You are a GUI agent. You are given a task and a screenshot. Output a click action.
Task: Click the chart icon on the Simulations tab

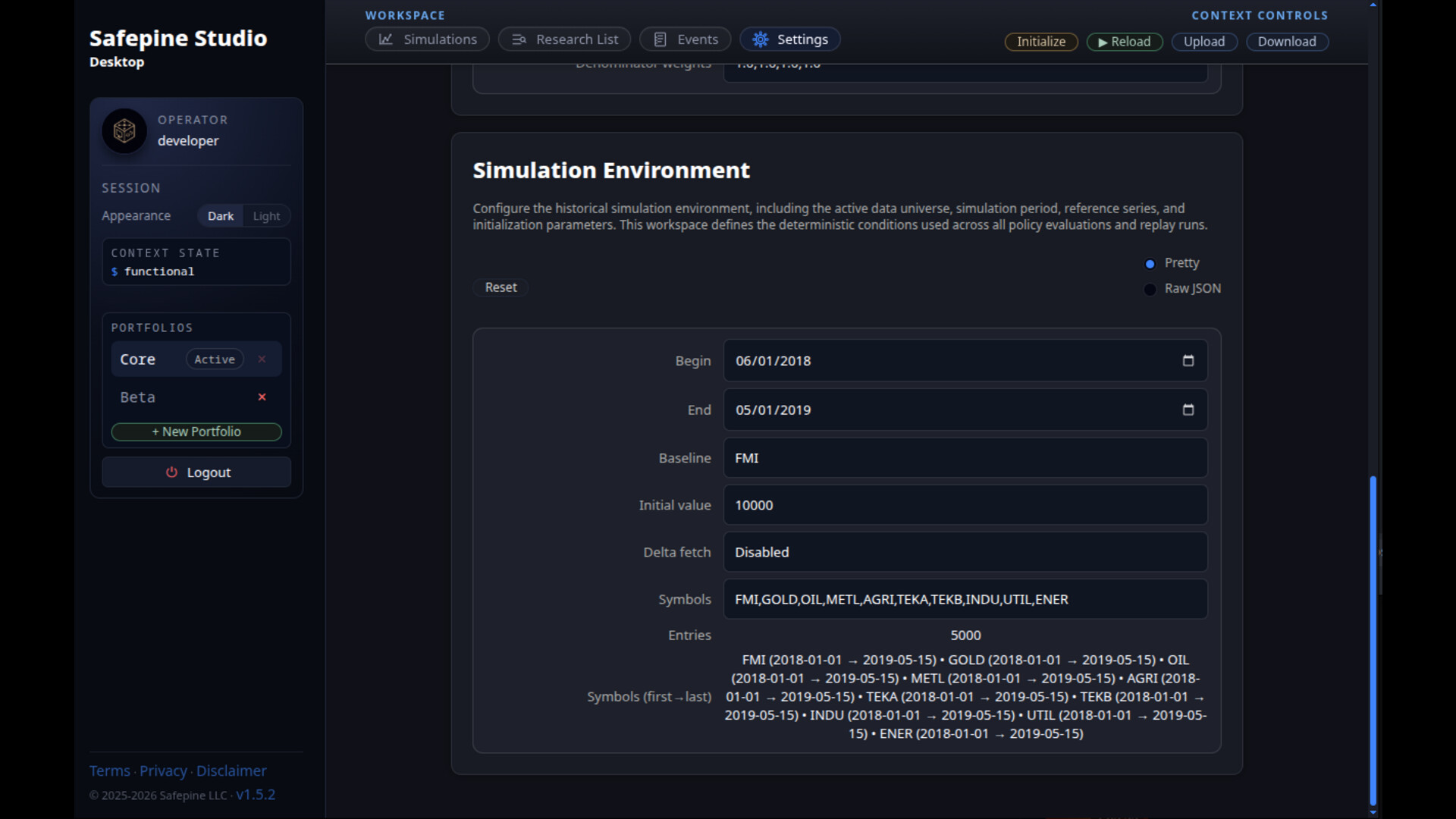[x=386, y=39]
